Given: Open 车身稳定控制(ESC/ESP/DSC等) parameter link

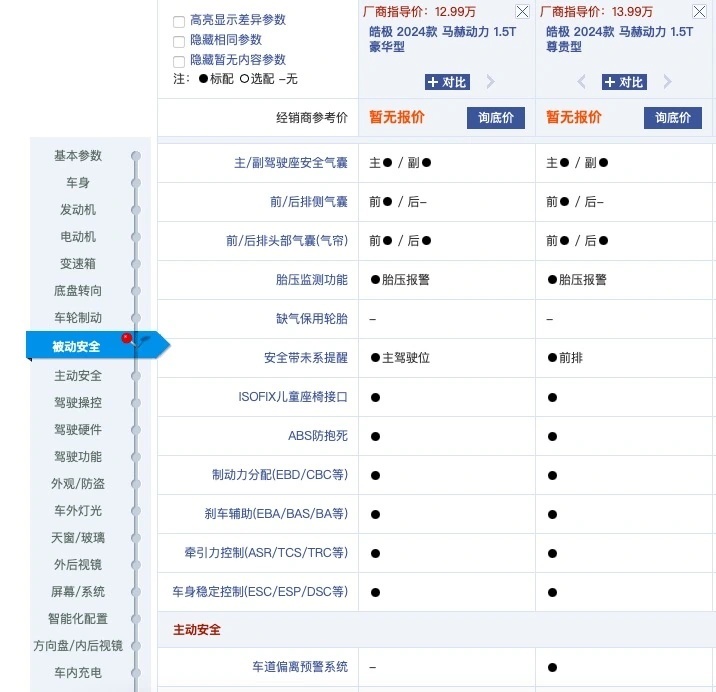Looking at the screenshot, I should (x=260, y=592).
